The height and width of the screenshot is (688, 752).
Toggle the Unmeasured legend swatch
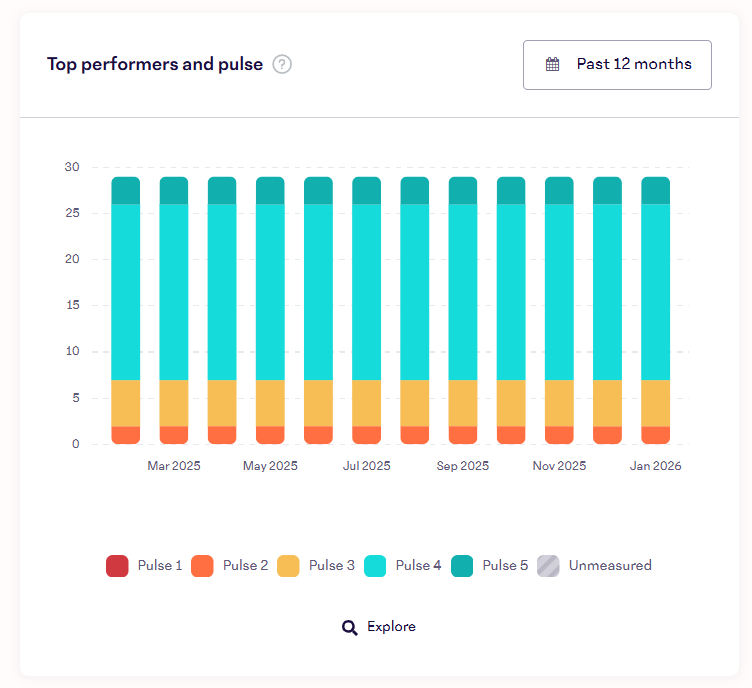[549, 566]
